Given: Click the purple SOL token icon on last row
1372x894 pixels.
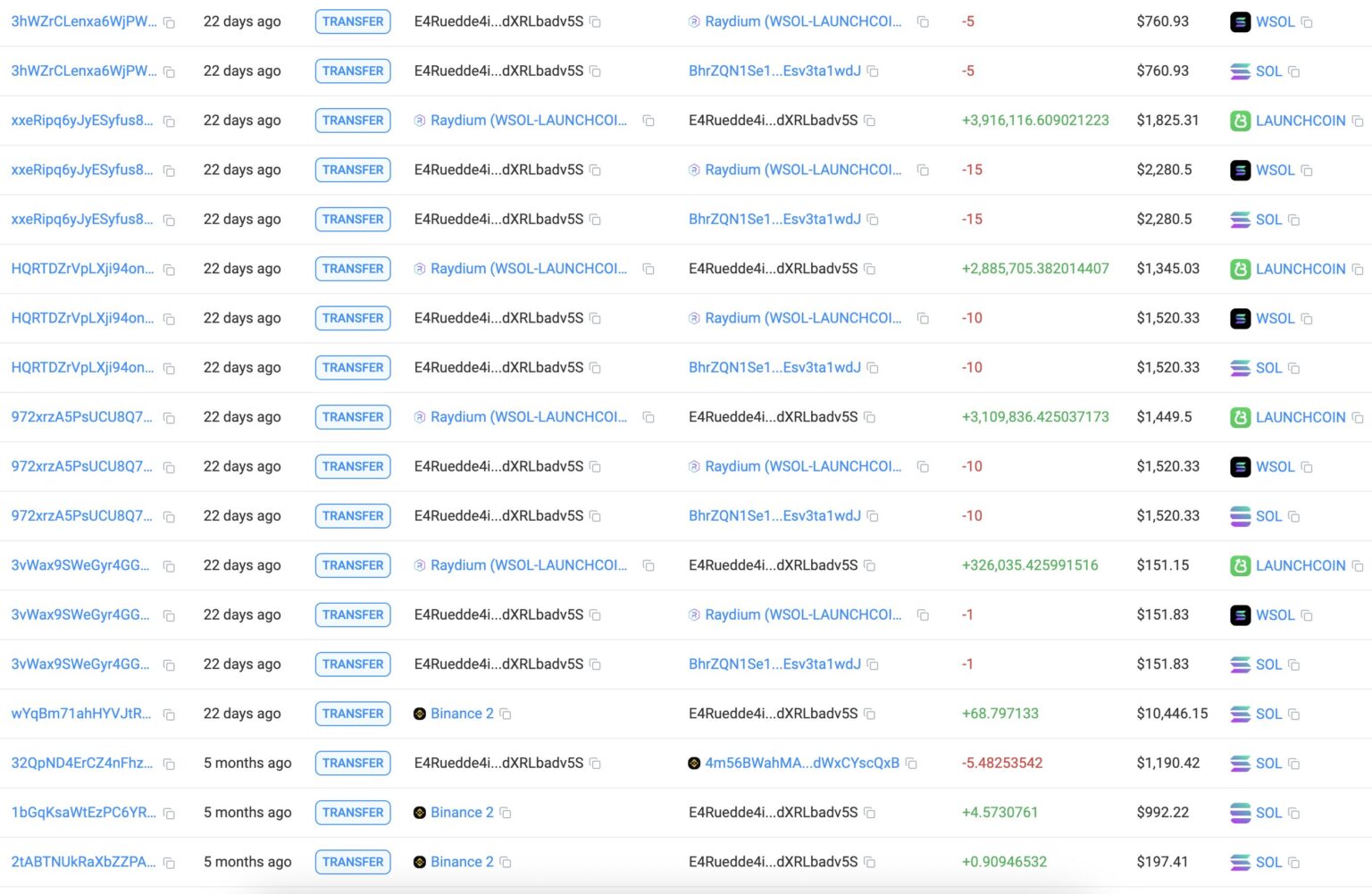Looking at the screenshot, I should pos(1241,862).
